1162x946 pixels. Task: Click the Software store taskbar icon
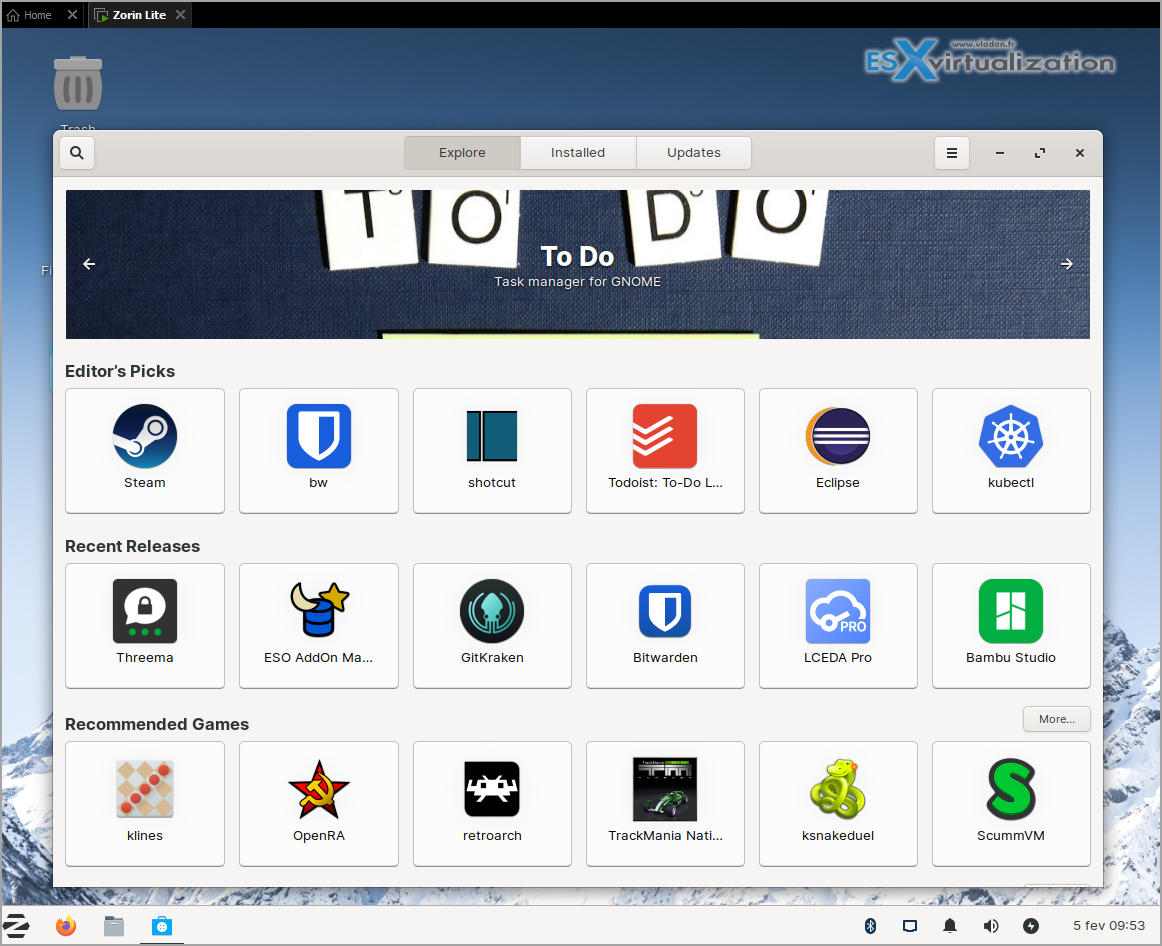(x=162, y=926)
